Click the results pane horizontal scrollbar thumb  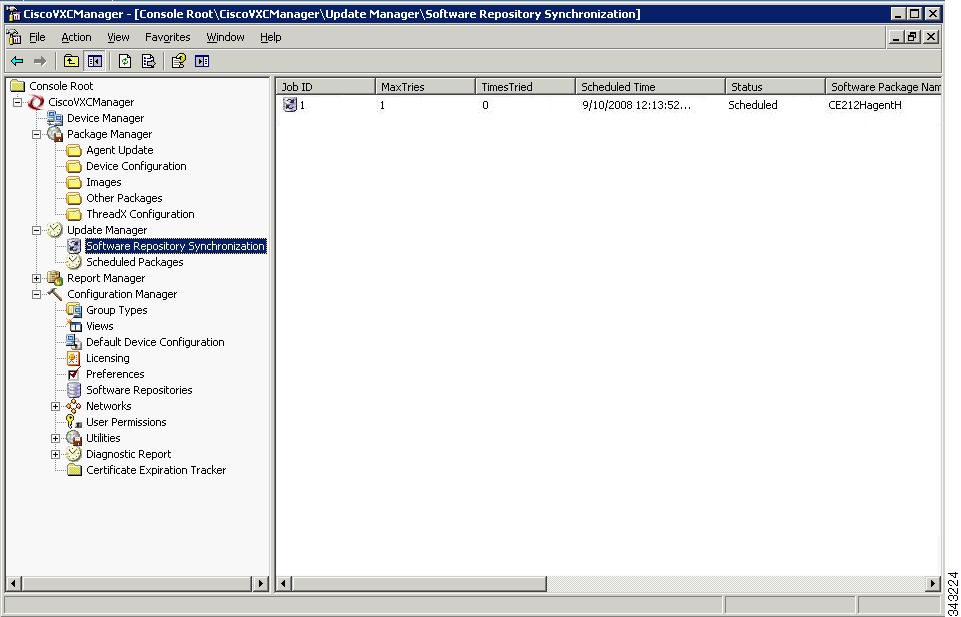point(419,584)
